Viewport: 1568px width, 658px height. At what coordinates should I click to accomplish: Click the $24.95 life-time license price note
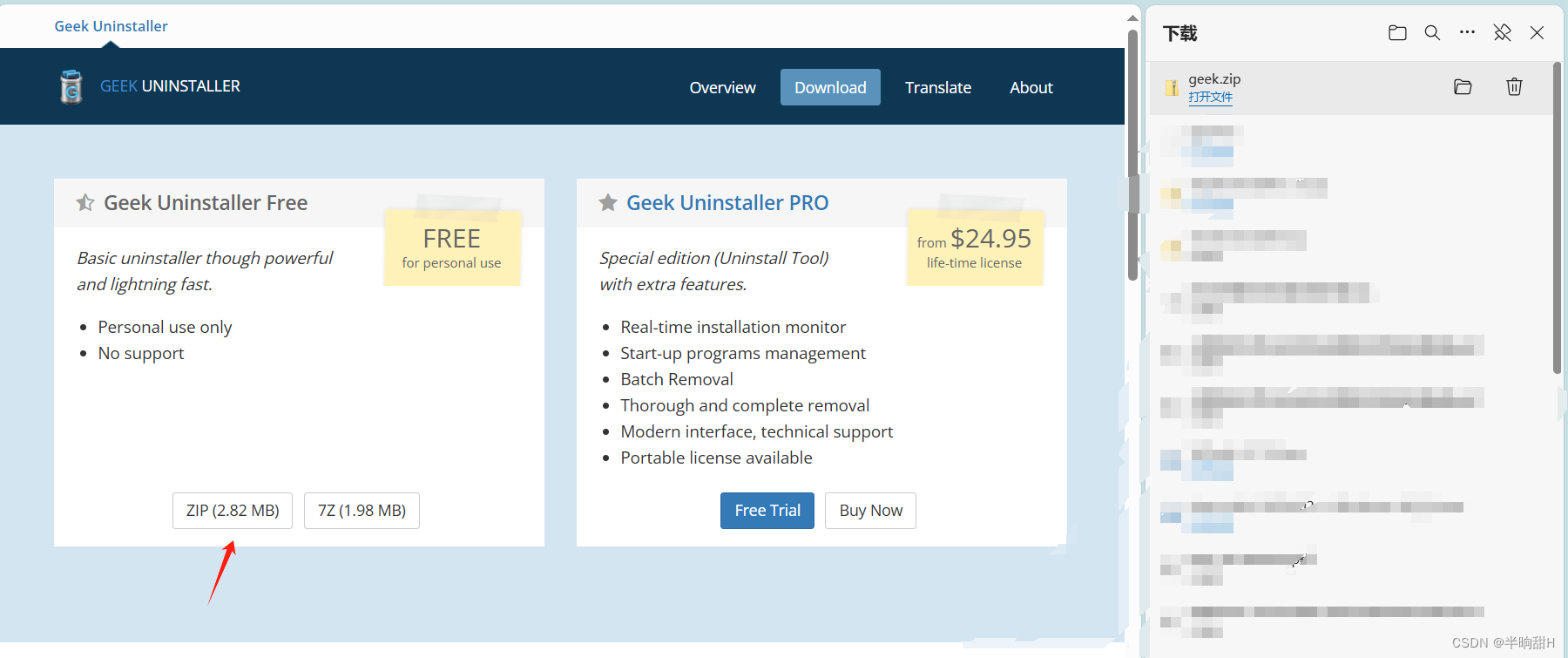point(975,248)
